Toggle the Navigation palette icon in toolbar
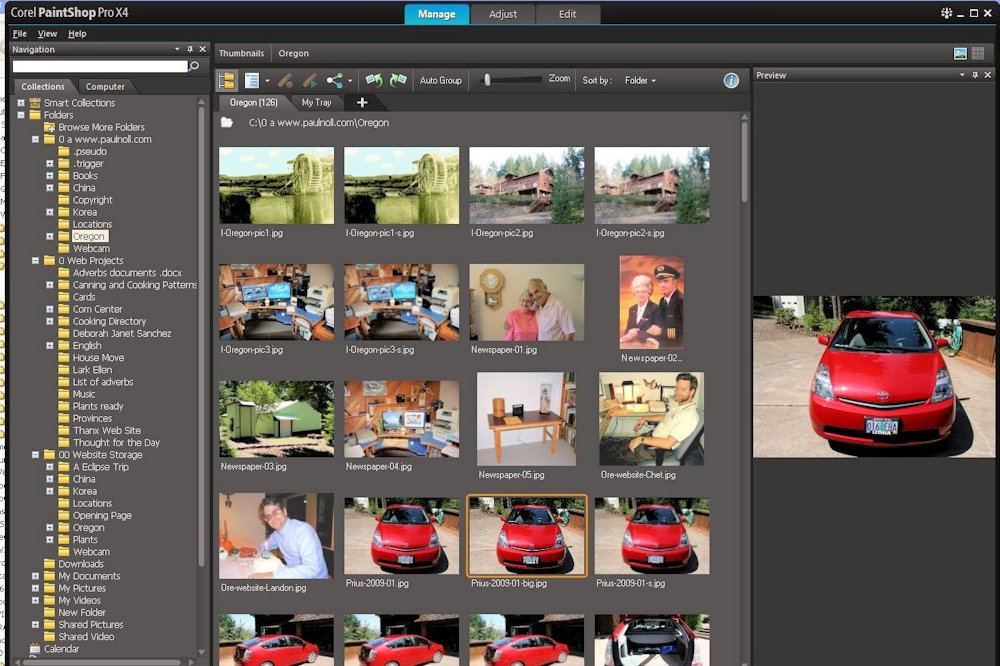Screen dimensions: 1000x666 pyautogui.click(x=226, y=80)
